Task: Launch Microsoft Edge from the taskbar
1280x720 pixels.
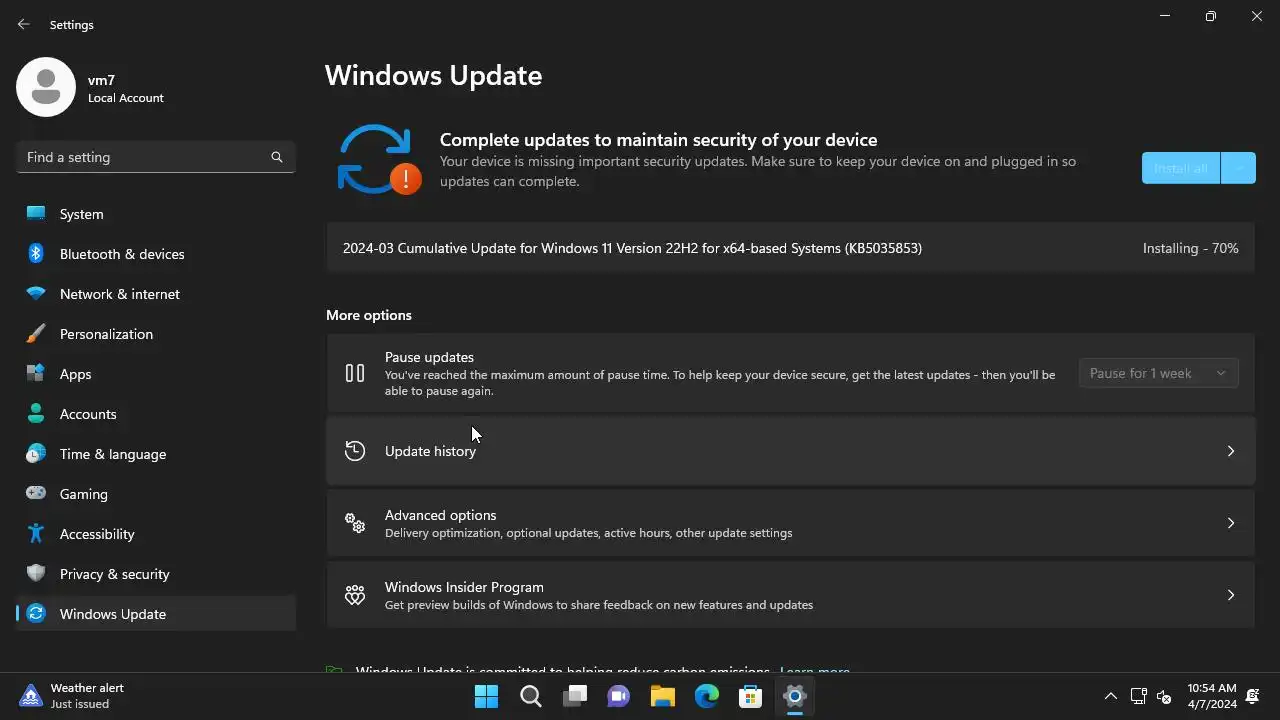Action: 707,696
